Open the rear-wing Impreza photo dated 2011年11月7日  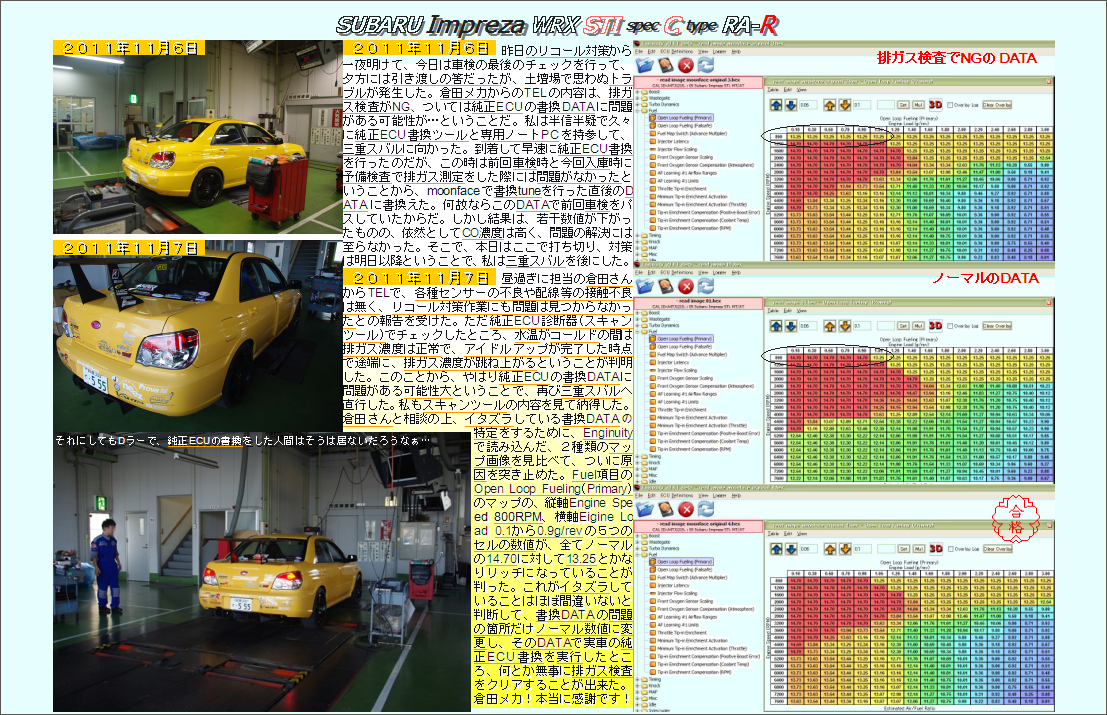click(198, 336)
